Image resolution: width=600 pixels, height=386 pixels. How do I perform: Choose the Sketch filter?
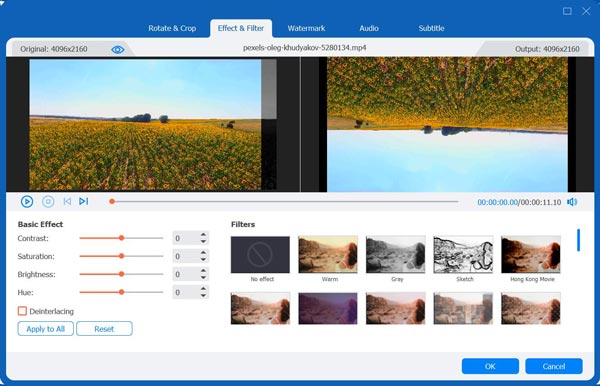(463, 254)
